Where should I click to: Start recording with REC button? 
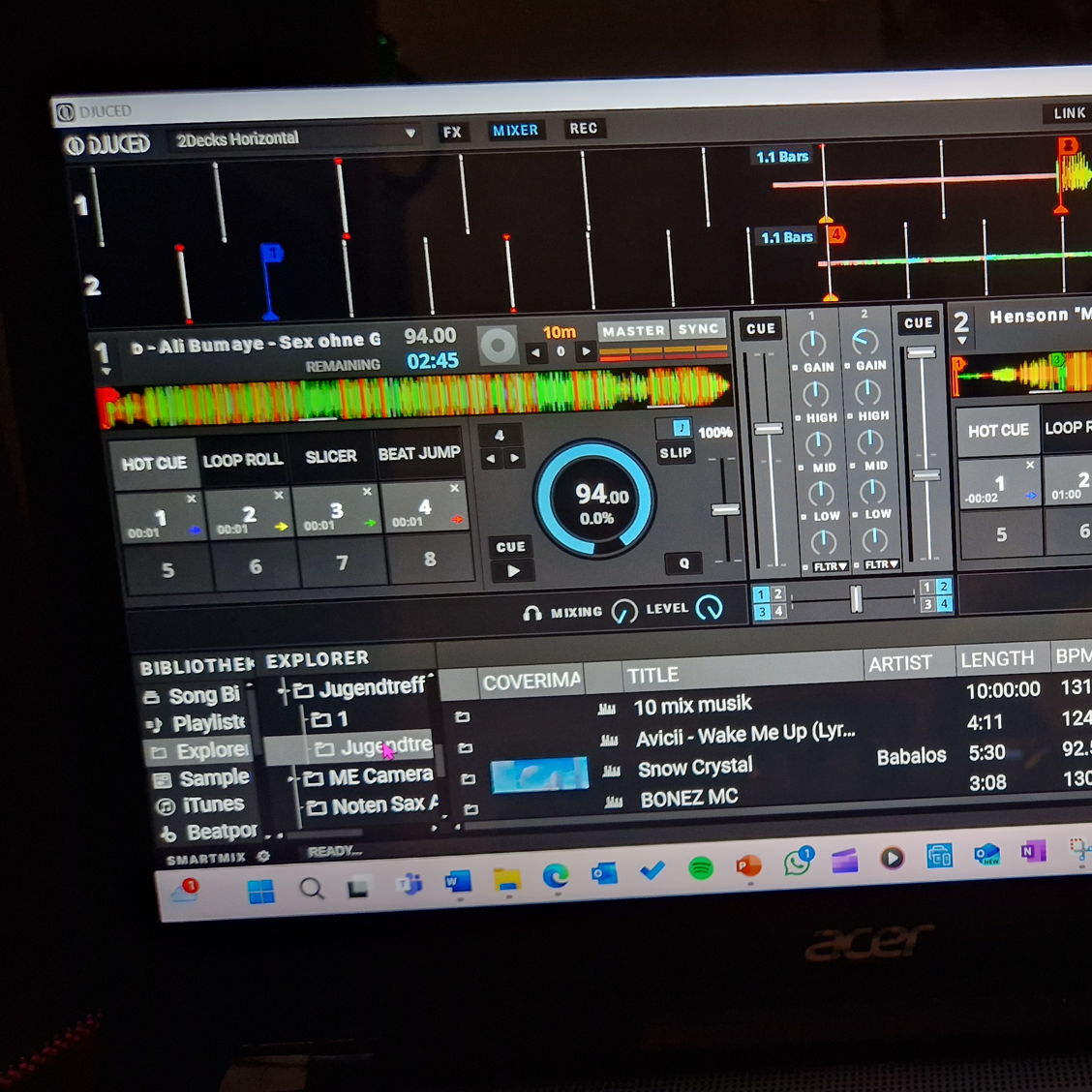pos(583,128)
